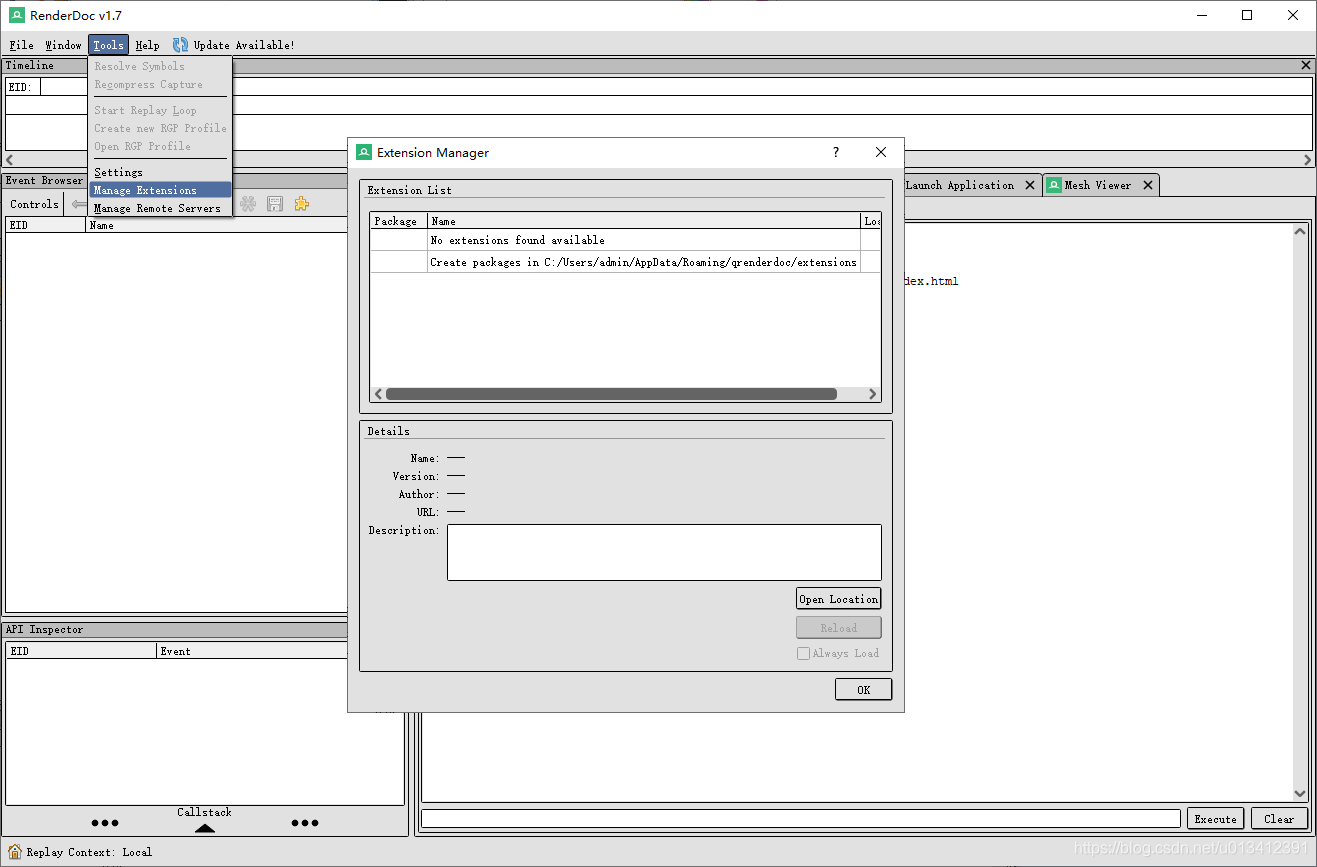Screen dimensions: 1317x867
Task: Open the Tools menu
Action: (x=108, y=45)
